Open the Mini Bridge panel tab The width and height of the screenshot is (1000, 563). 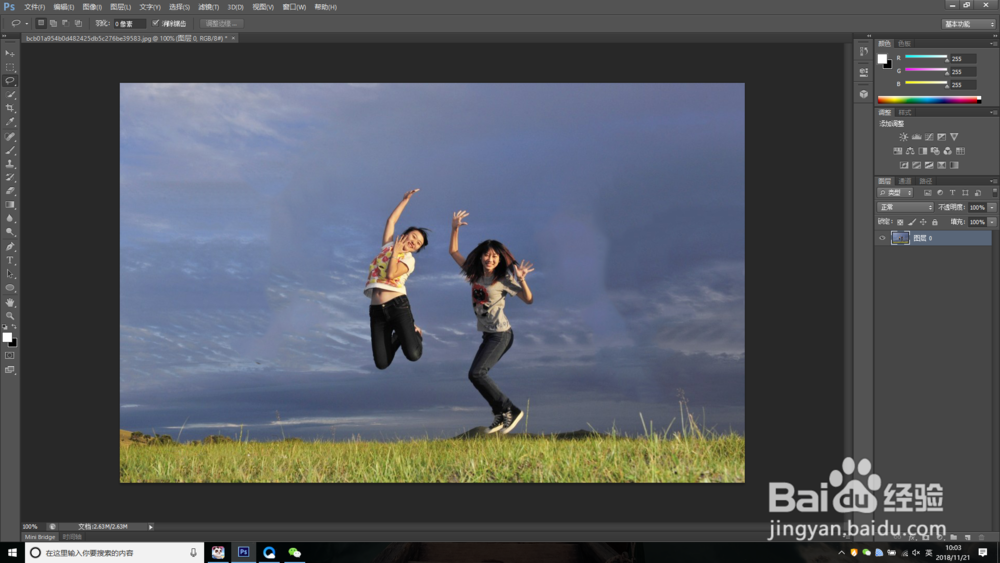(x=40, y=537)
